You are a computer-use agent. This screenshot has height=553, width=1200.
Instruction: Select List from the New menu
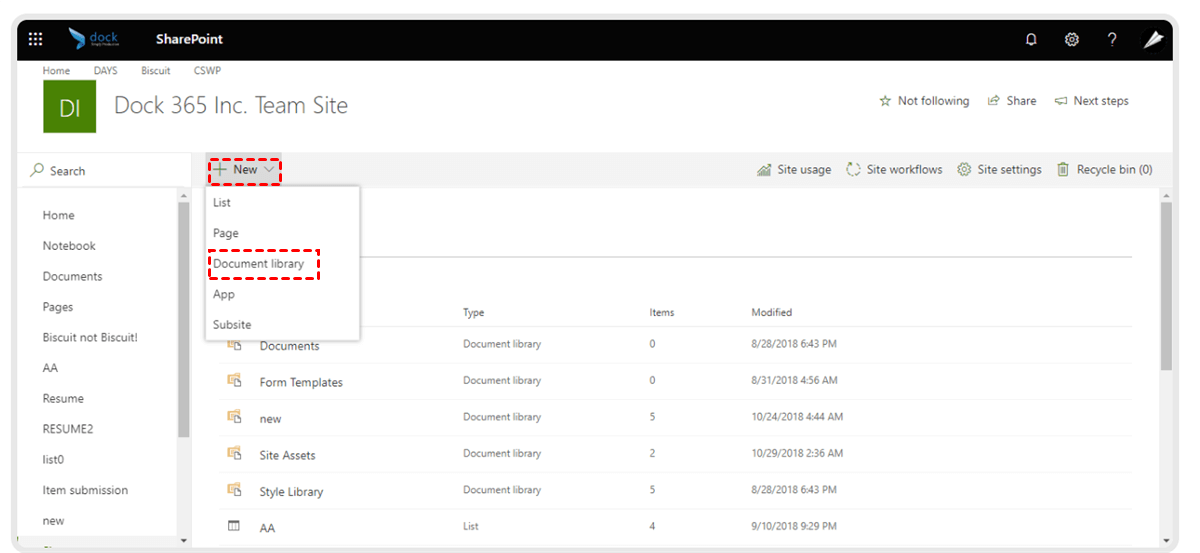[x=222, y=203]
